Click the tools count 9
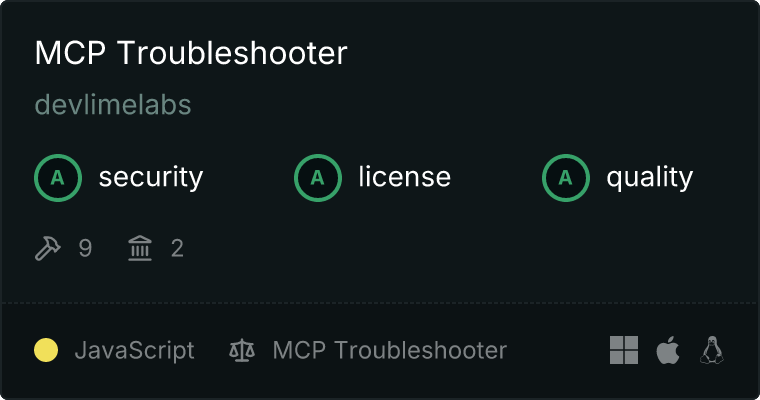760x400 pixels. (85, 248)
